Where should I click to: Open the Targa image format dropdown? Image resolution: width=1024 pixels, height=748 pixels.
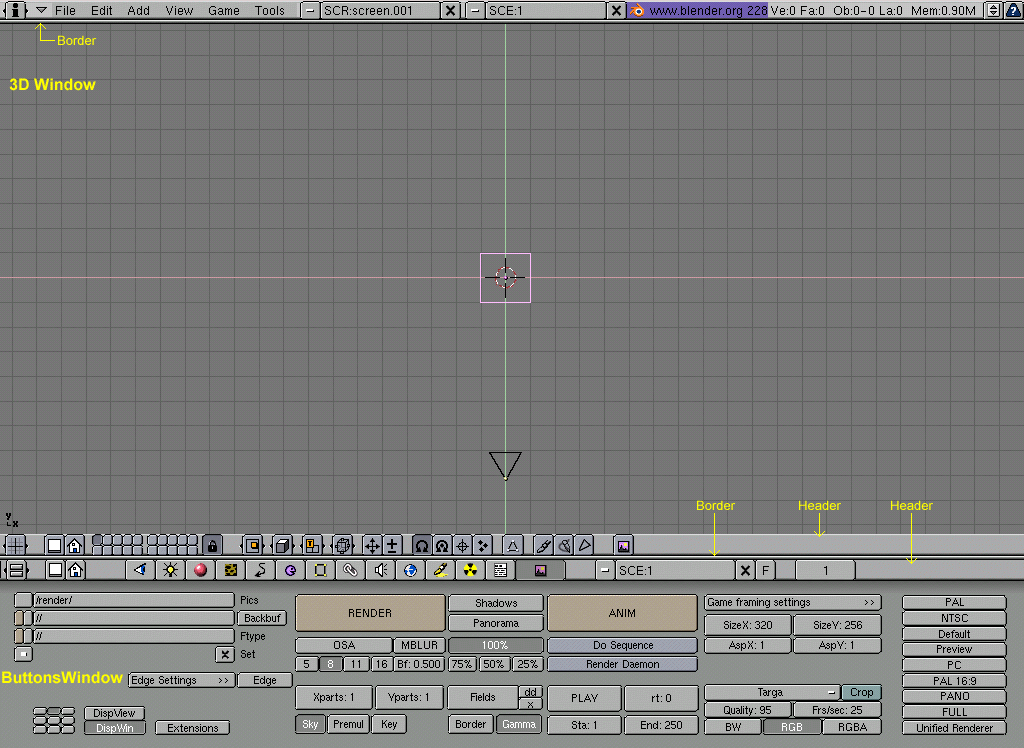771,692
